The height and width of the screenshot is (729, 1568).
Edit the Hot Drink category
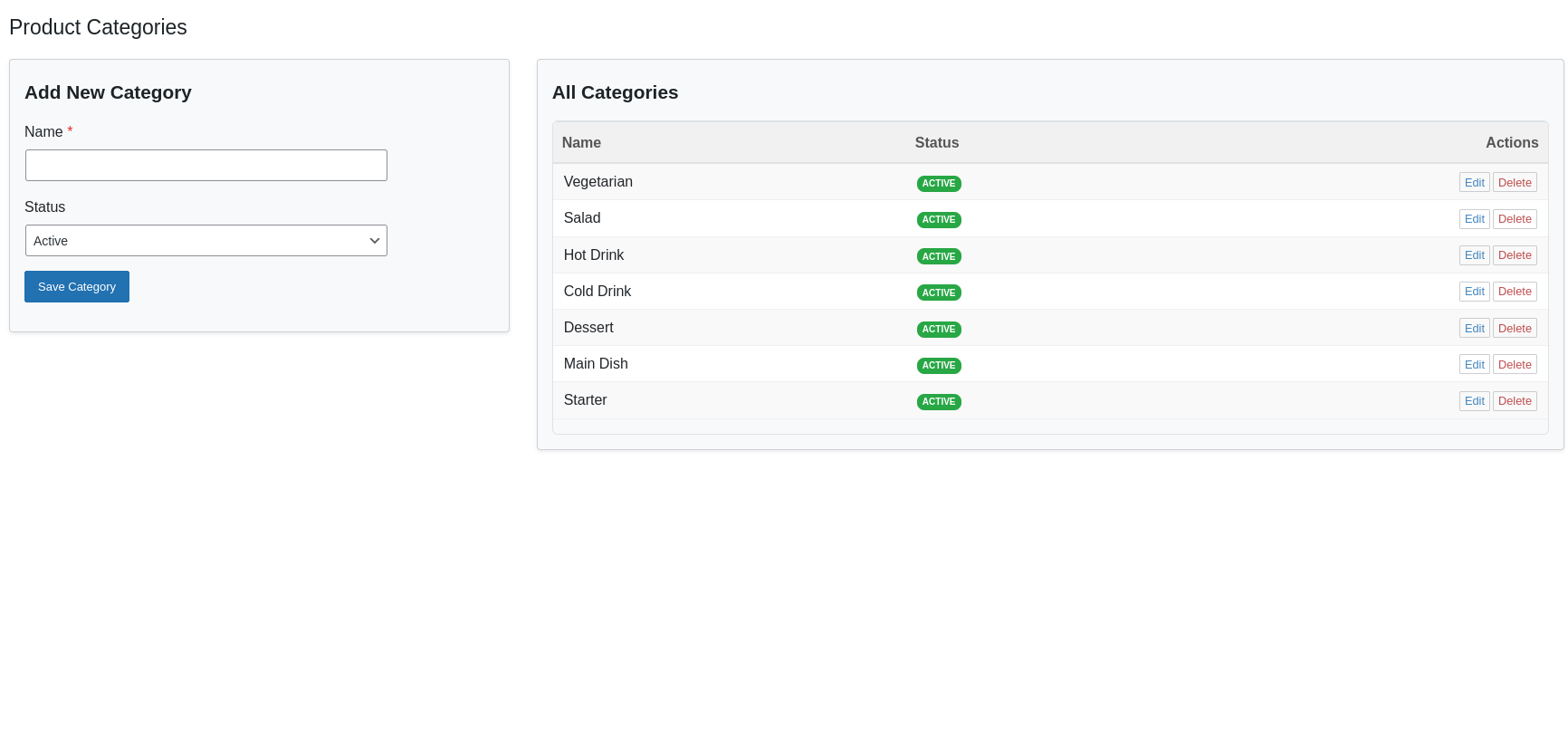(x=1474, y=255)
